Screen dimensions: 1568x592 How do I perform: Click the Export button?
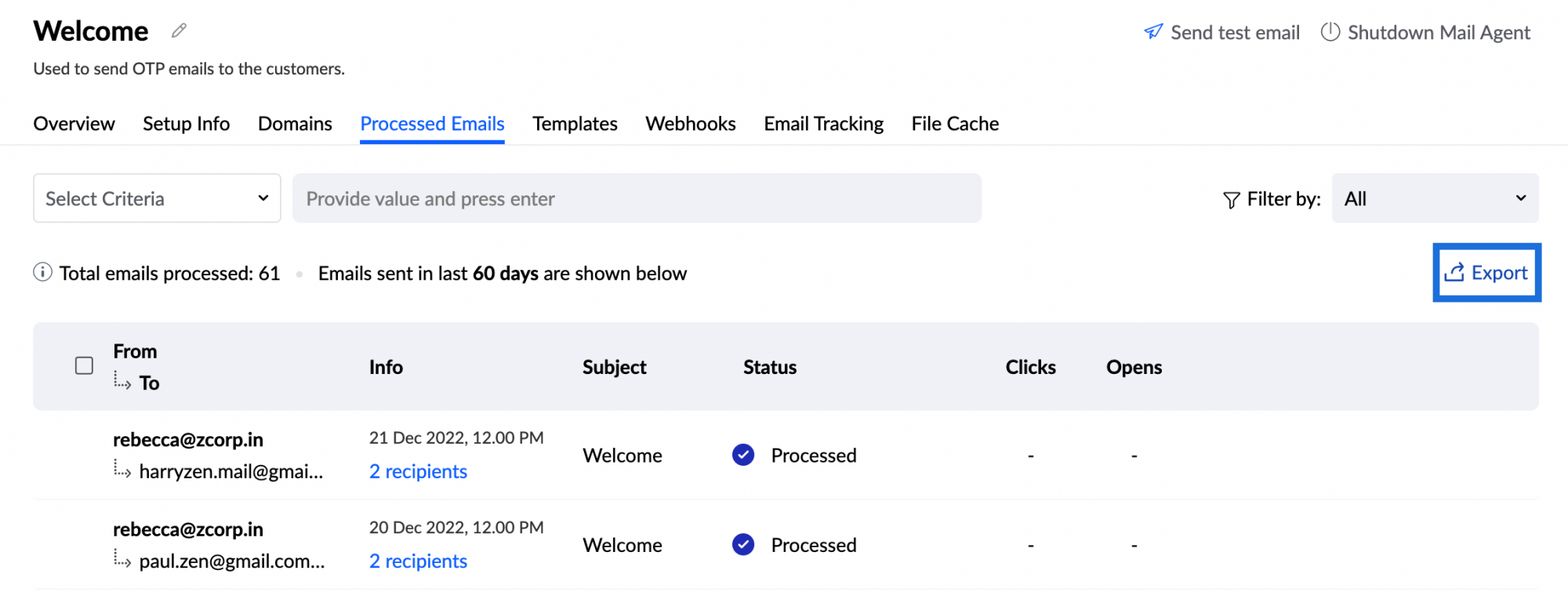coord(1486,273)
